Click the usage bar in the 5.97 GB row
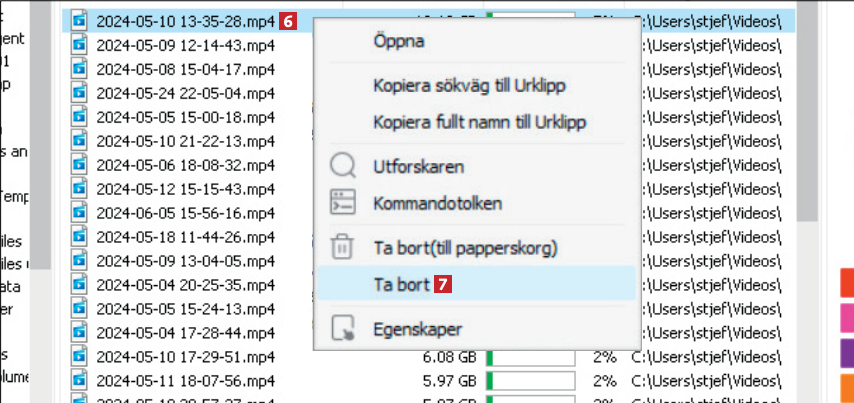This screenshot has width=854, height=403. (530, 381)
